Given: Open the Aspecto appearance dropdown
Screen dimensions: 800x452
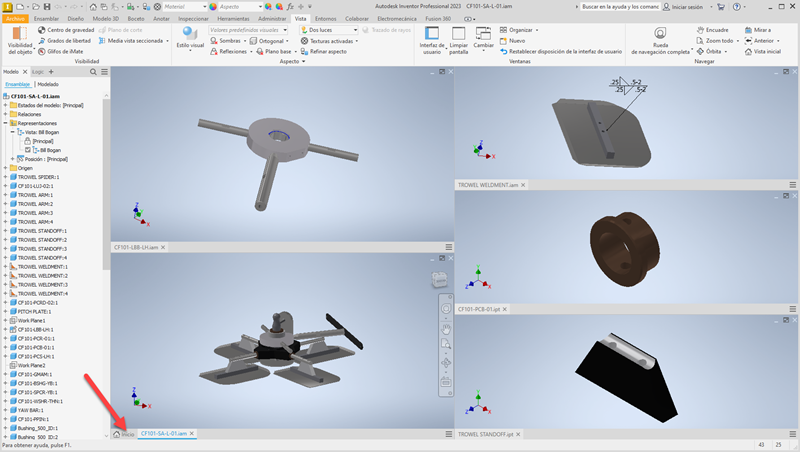Looking at the screenshot, I should point(240,7).
